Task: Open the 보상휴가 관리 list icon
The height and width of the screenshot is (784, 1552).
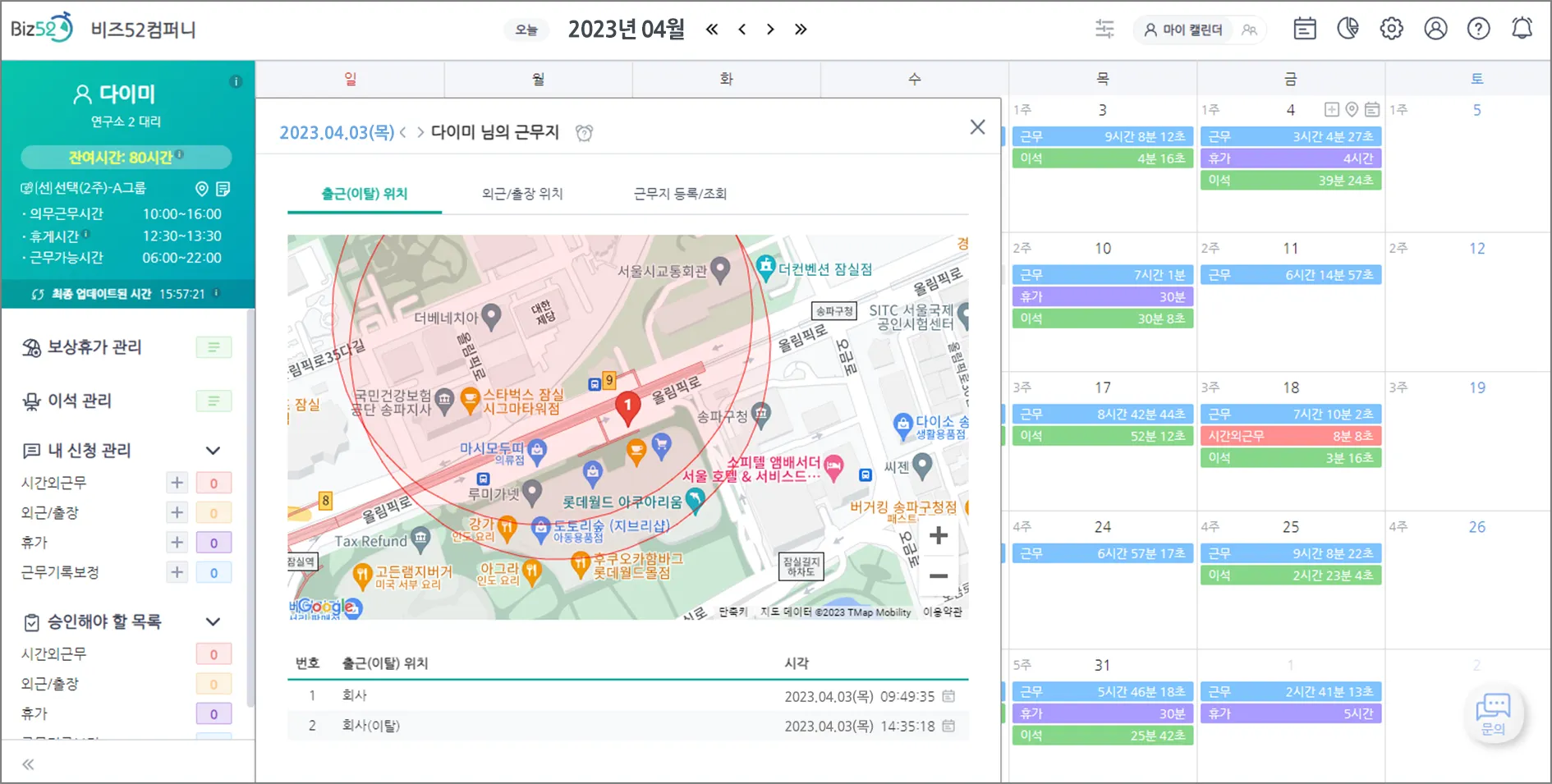Action: coord(214,347)
